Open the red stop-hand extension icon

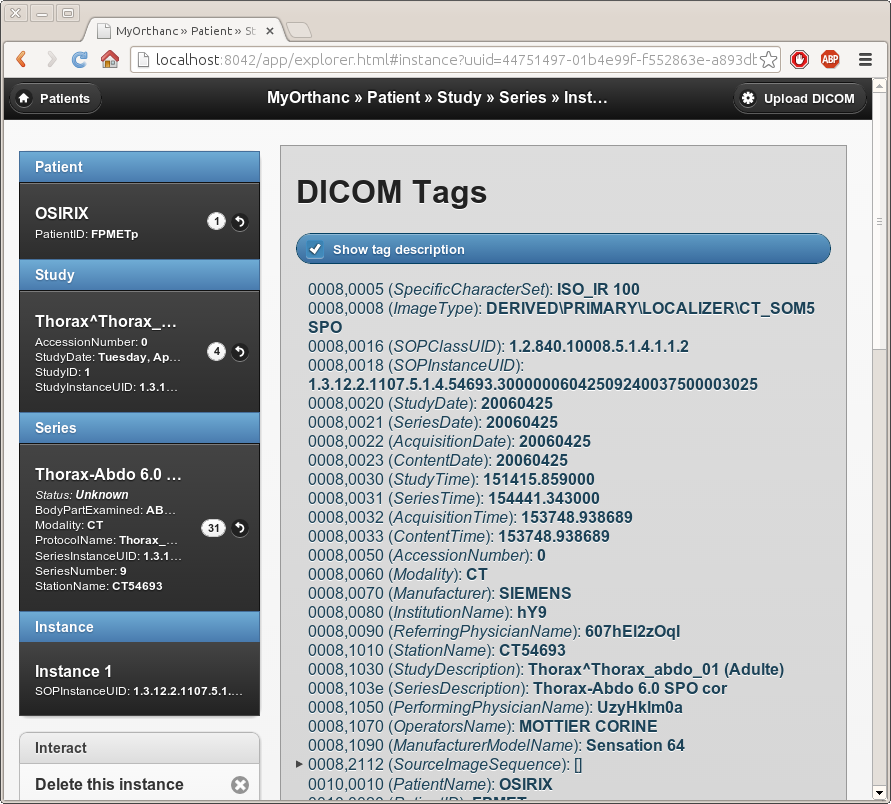pyautogui.click(x=800, y=59)
